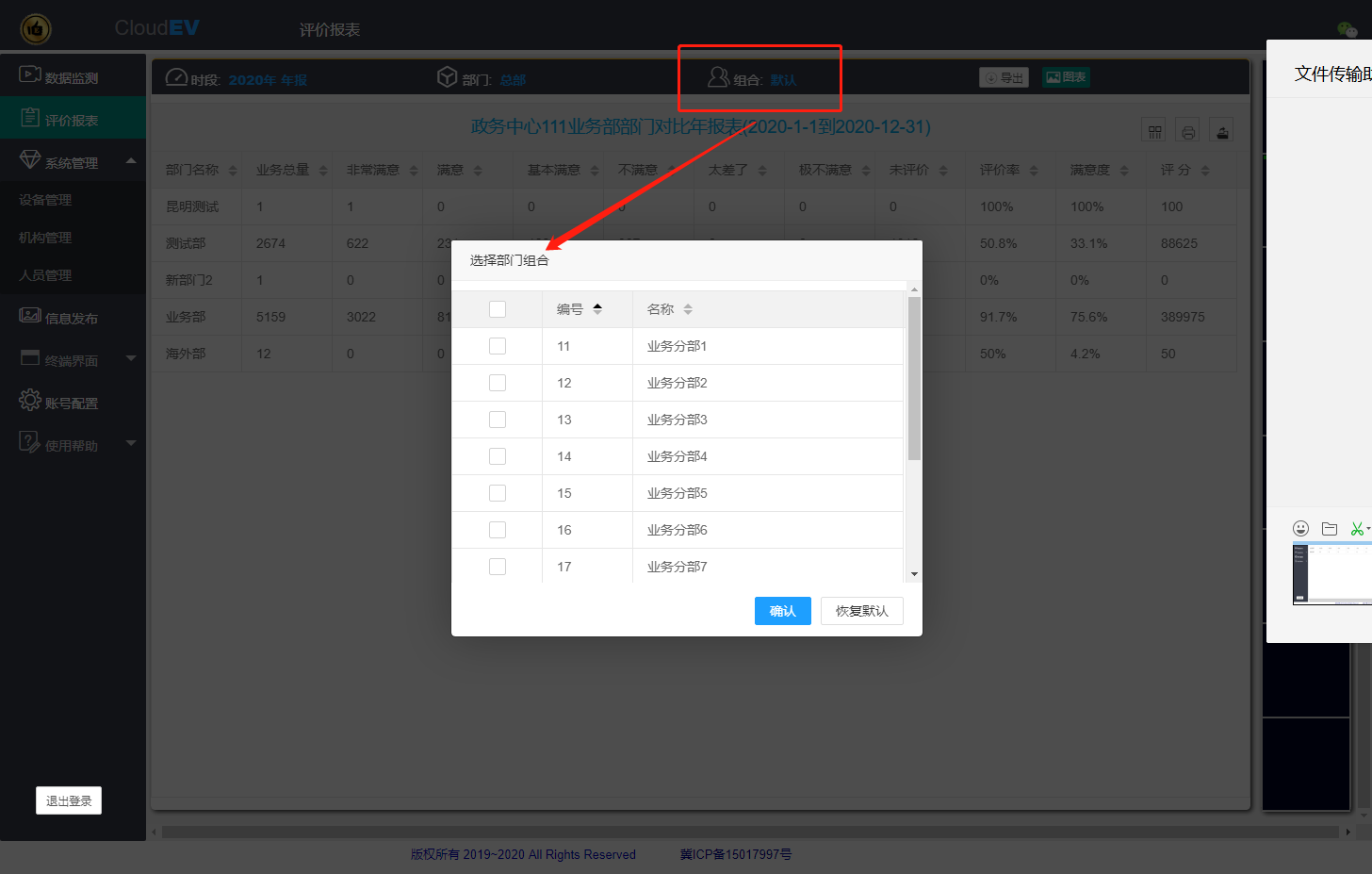
Task: Click the 确认 confirm button
Action: coord(783,611)
